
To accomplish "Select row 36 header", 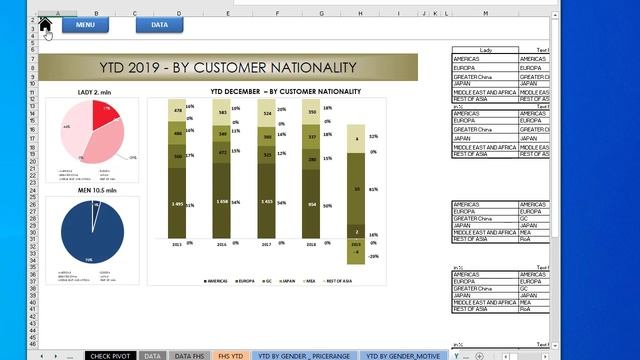I will tap(33, 275).
